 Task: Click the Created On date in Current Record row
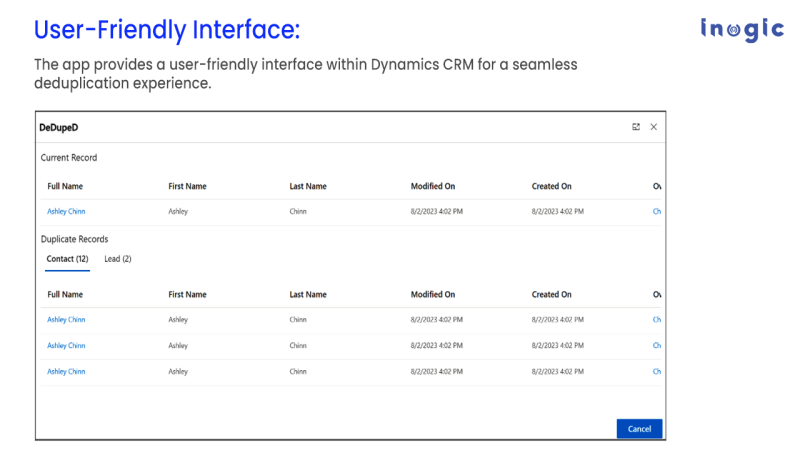[x=558, y=211]
